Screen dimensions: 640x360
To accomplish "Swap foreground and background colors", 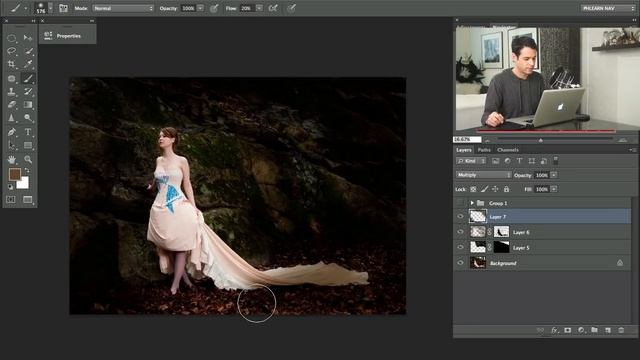I will (x=27, y=171).
